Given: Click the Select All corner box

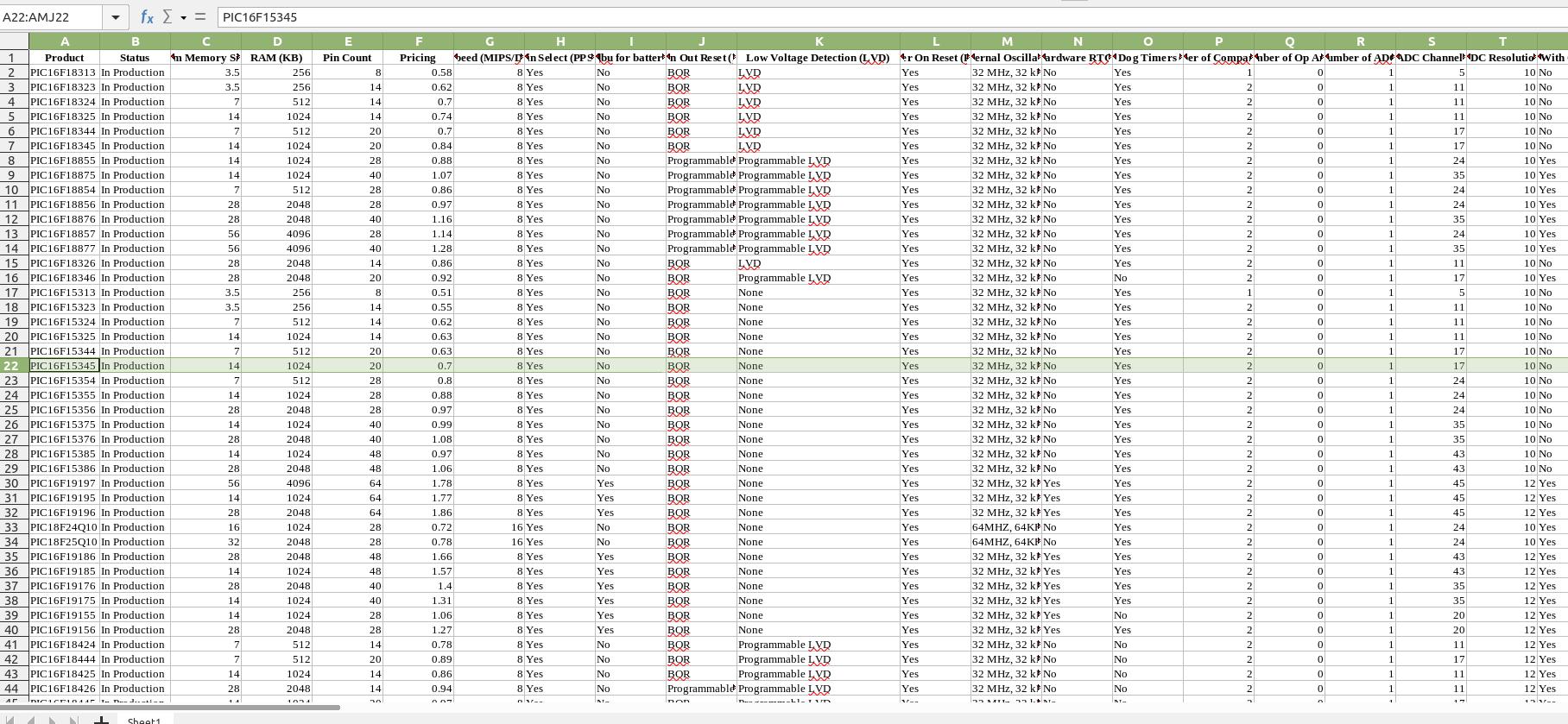Looking at the screenshot, I should click(x=14, y=41).
